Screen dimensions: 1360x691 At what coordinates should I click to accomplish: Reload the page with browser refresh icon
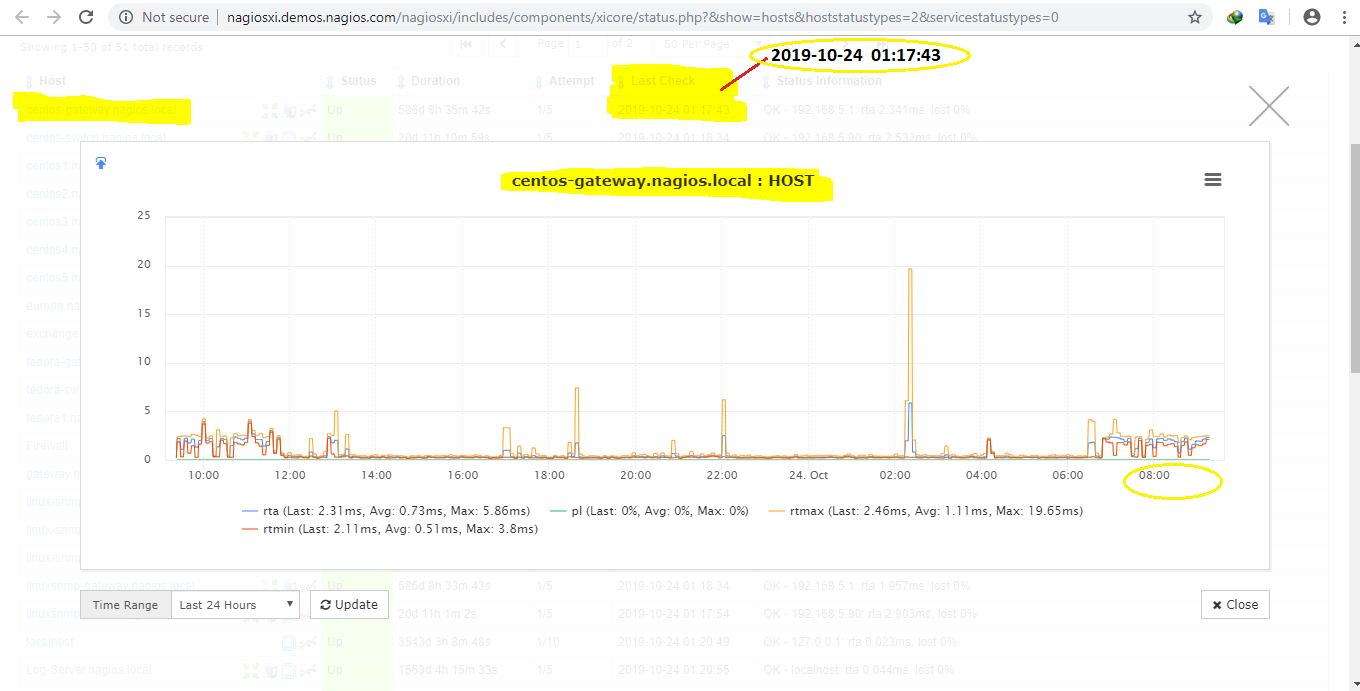point(87,17)
